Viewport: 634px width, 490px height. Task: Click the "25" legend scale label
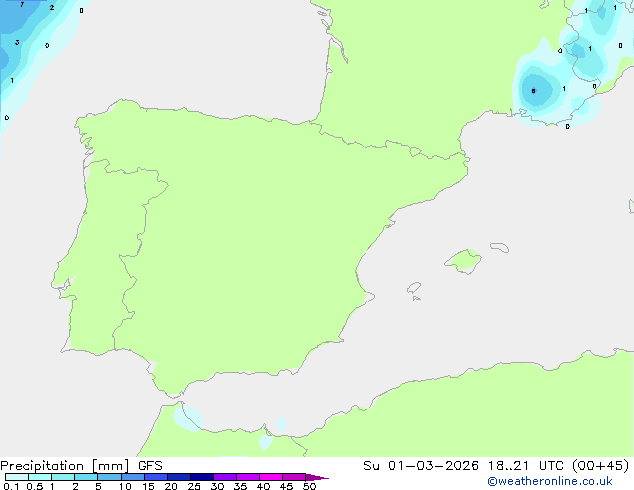point(194,486)
